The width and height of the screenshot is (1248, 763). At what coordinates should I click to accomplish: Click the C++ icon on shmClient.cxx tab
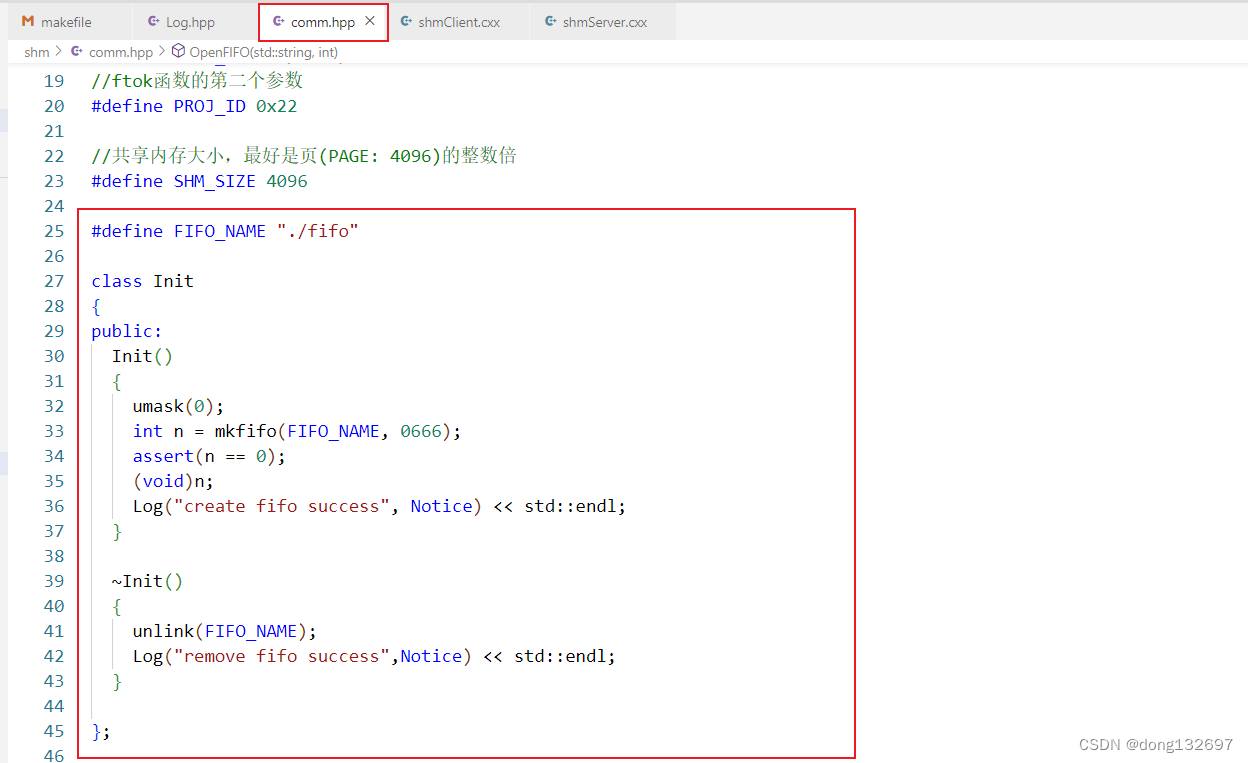(x=406, y=22)
